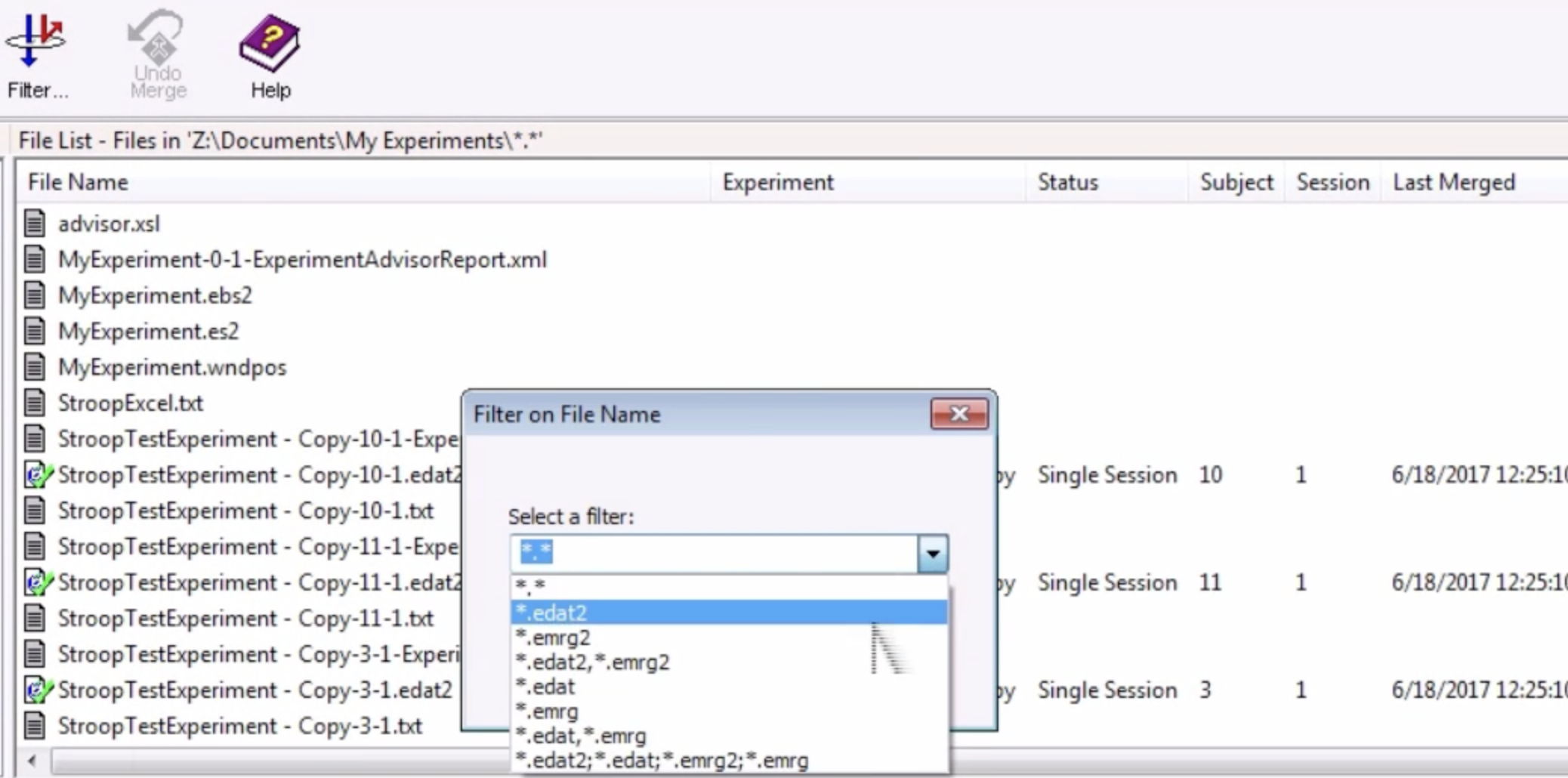Viewport: 1568px width, 778px height.
Task: Pick the *.edat2,*.emrg2 filter option
Action: click(x=729, y=662)
